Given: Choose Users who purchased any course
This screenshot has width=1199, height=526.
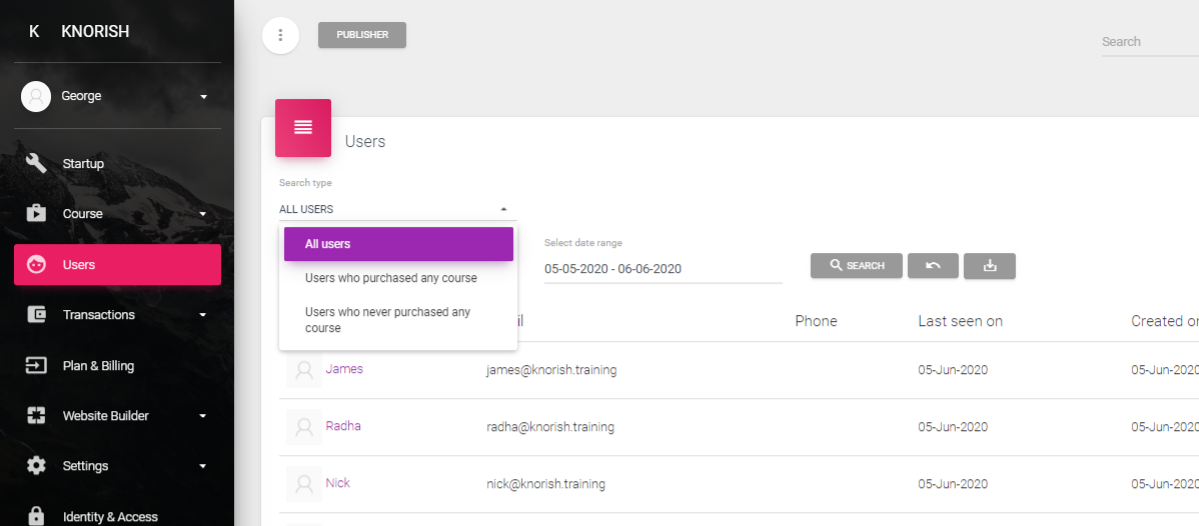Looking at the screenshot, I should (398, 278).
